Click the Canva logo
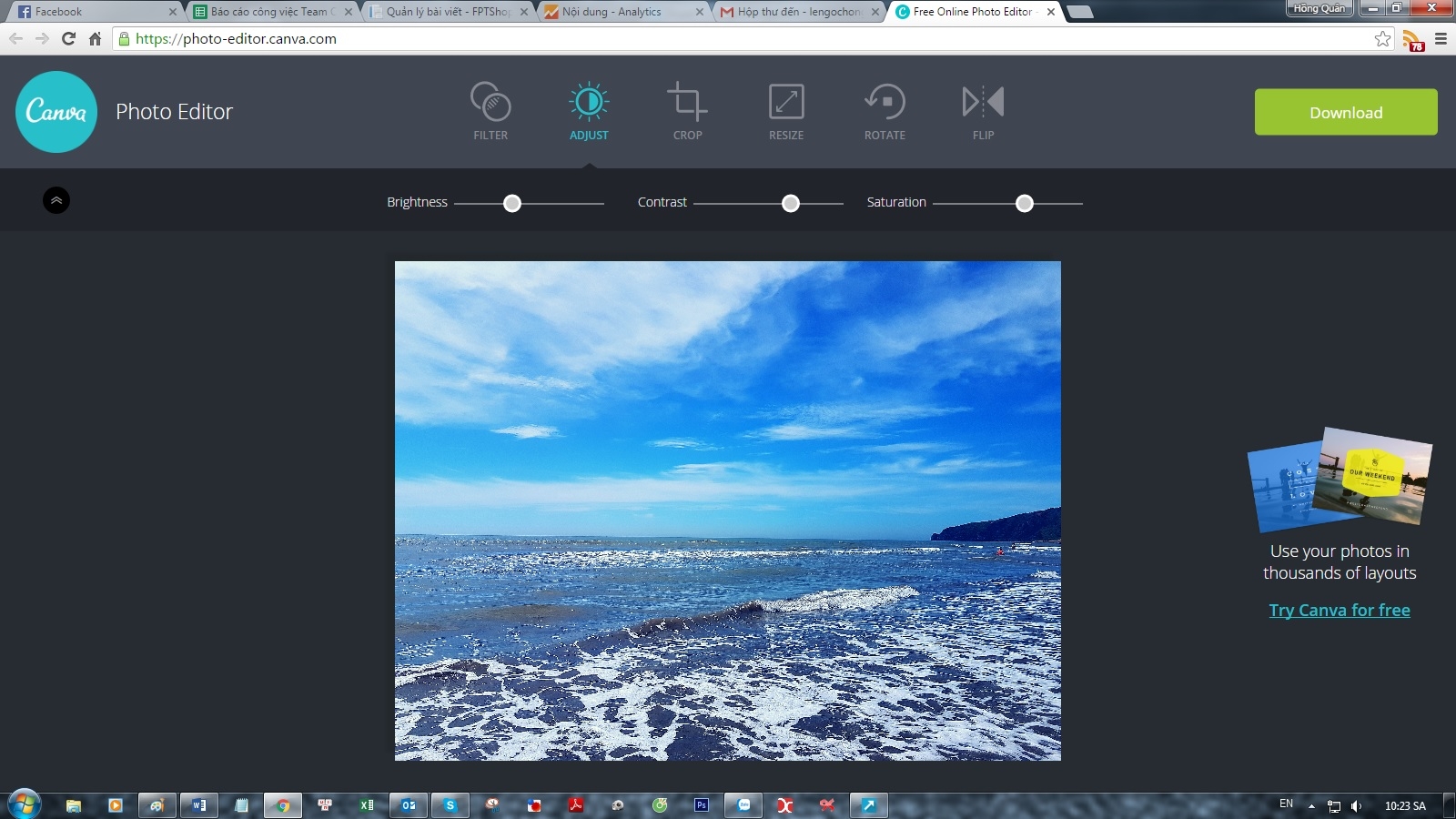Screen dimensions: 1456x819 pyautogui.click(x=56, y=112)
